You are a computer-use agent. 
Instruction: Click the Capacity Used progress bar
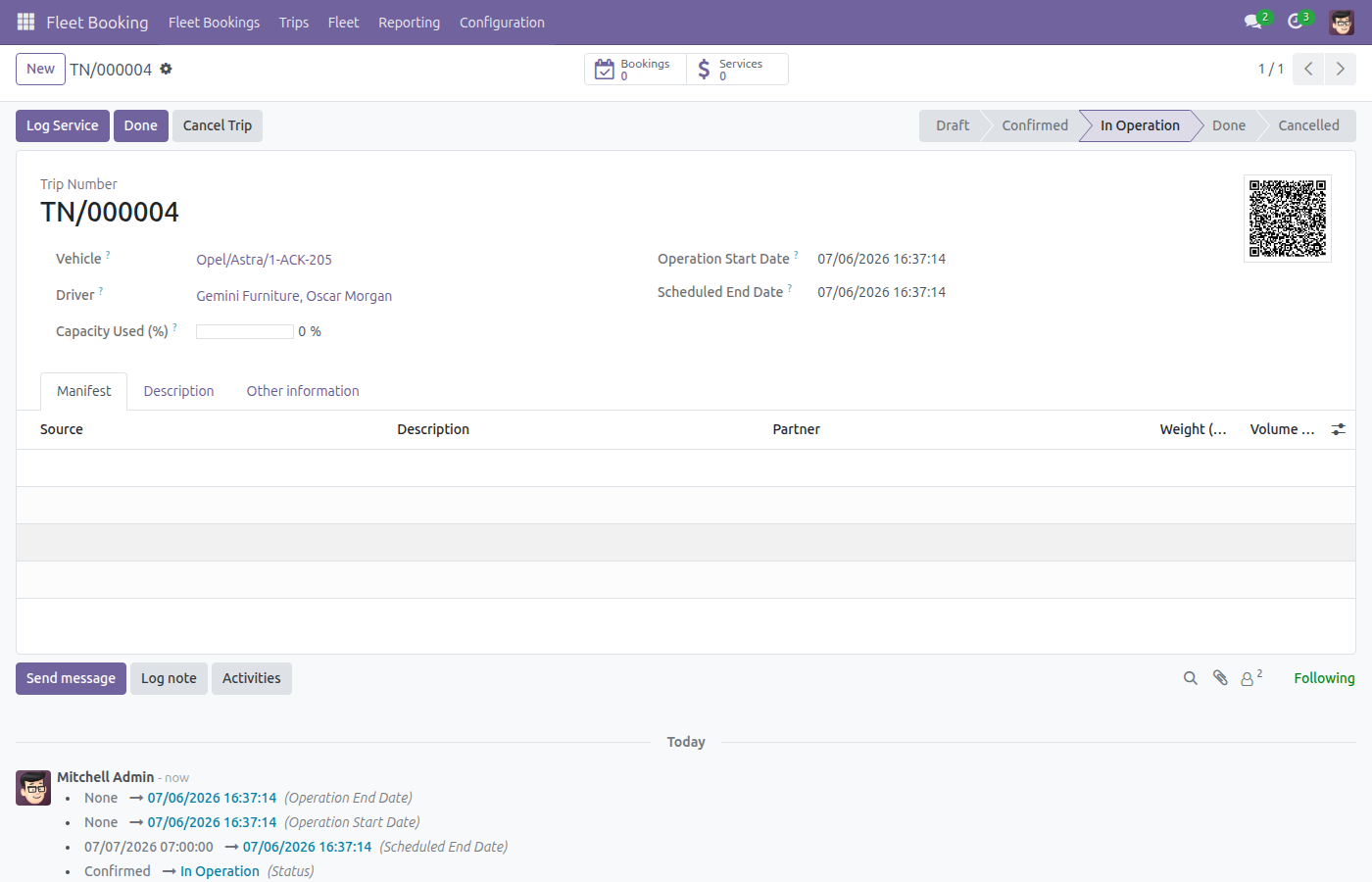[x=245, y=332]
